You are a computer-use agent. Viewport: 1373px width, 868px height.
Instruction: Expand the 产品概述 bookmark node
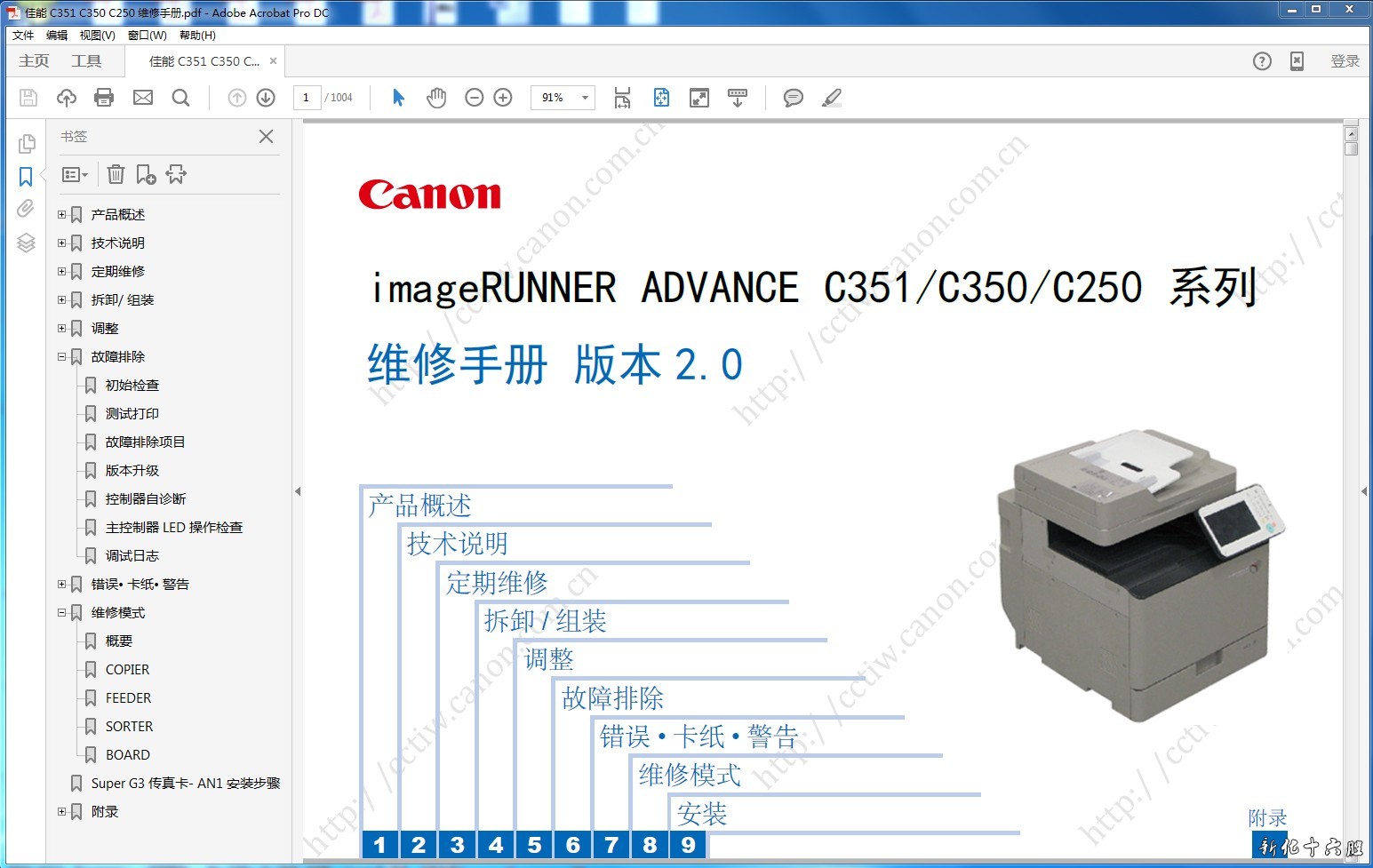62,214
